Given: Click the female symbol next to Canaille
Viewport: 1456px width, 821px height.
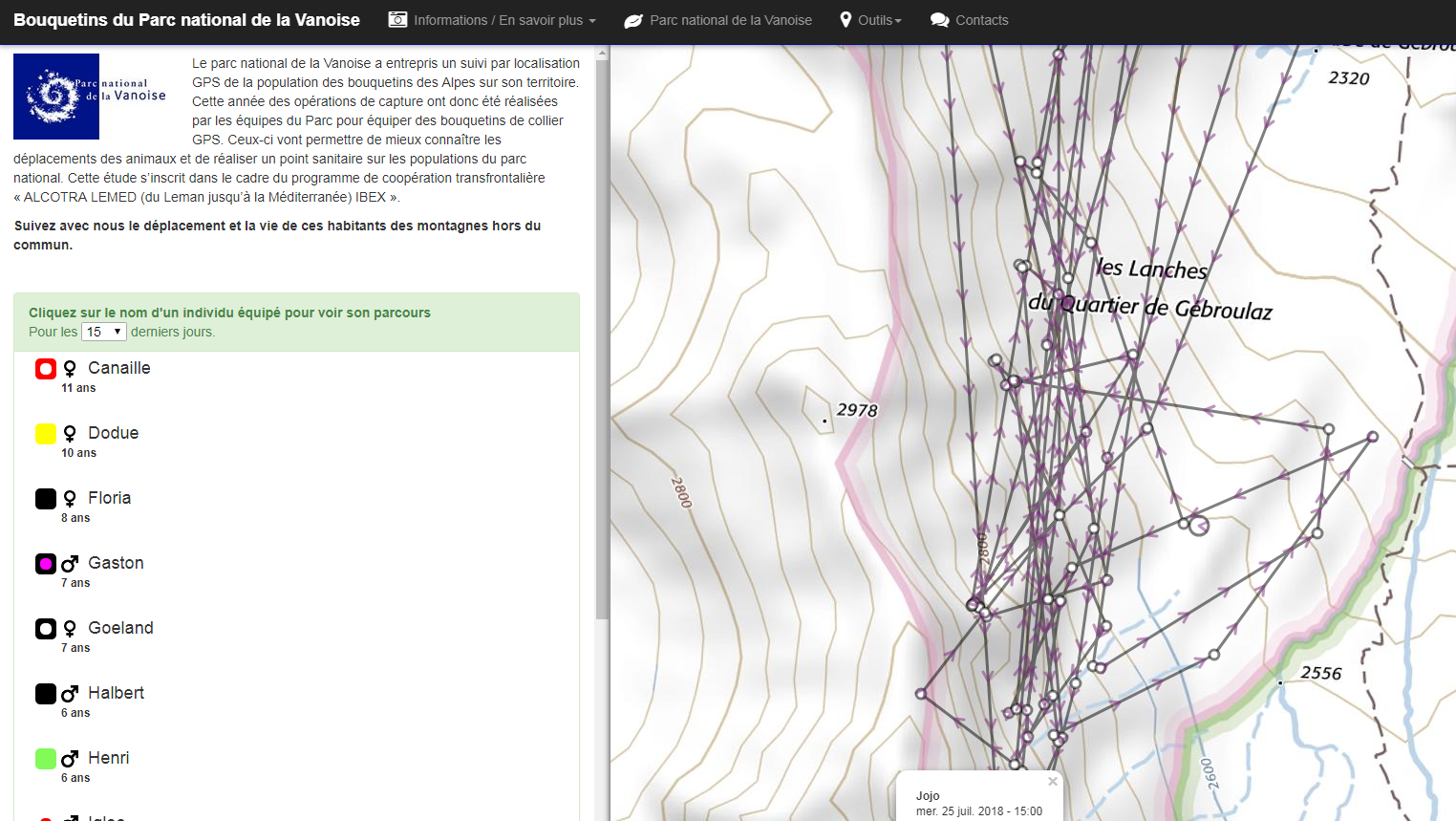Looking at the screenshot, I should click(x=70, y=369).
